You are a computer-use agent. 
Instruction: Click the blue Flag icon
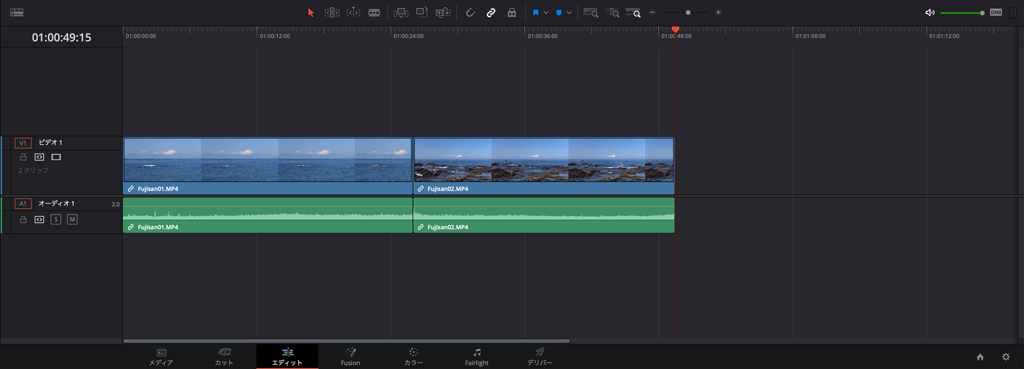(x=536, y=12)
